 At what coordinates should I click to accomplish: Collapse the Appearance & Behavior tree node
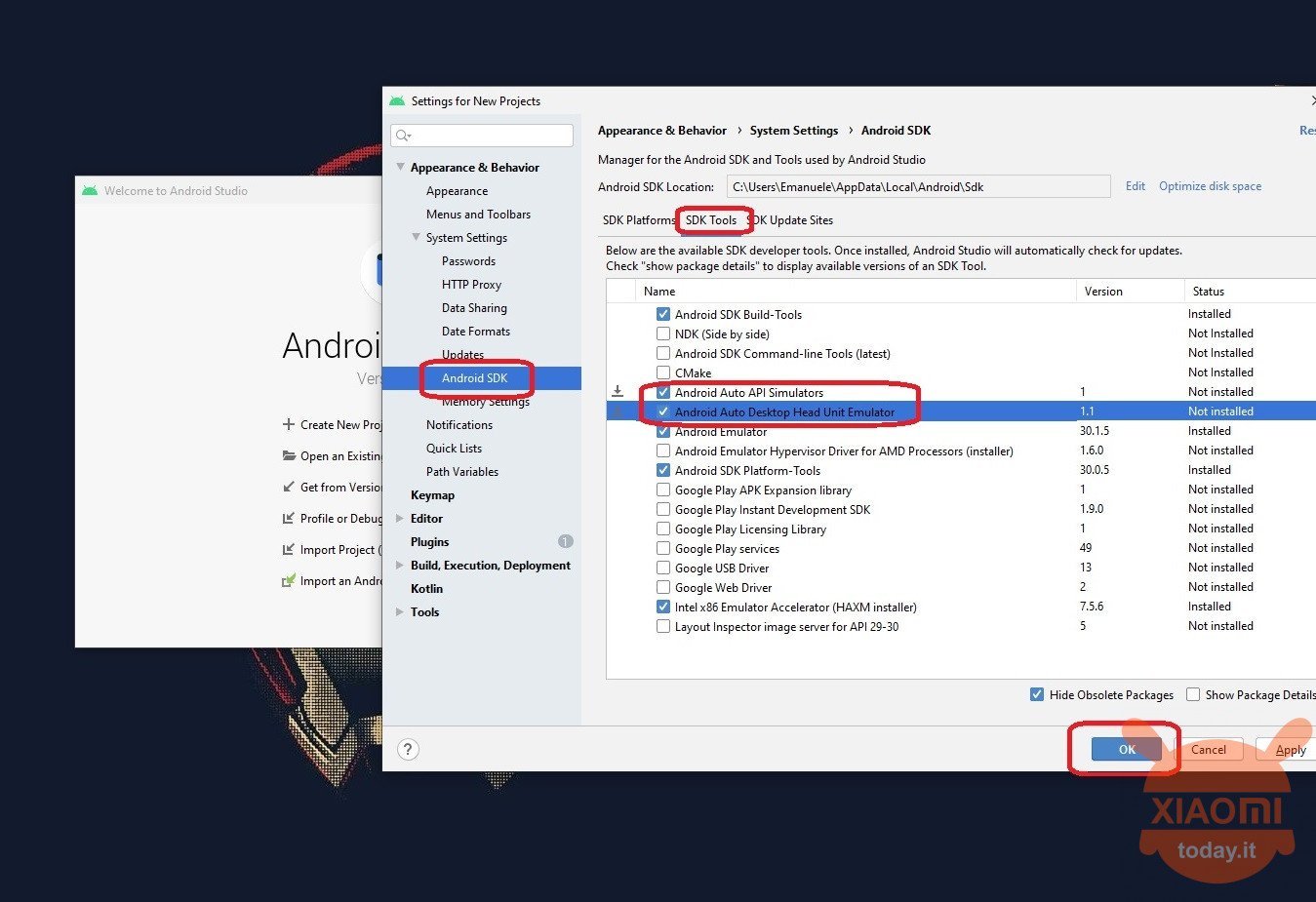point(400,167)
